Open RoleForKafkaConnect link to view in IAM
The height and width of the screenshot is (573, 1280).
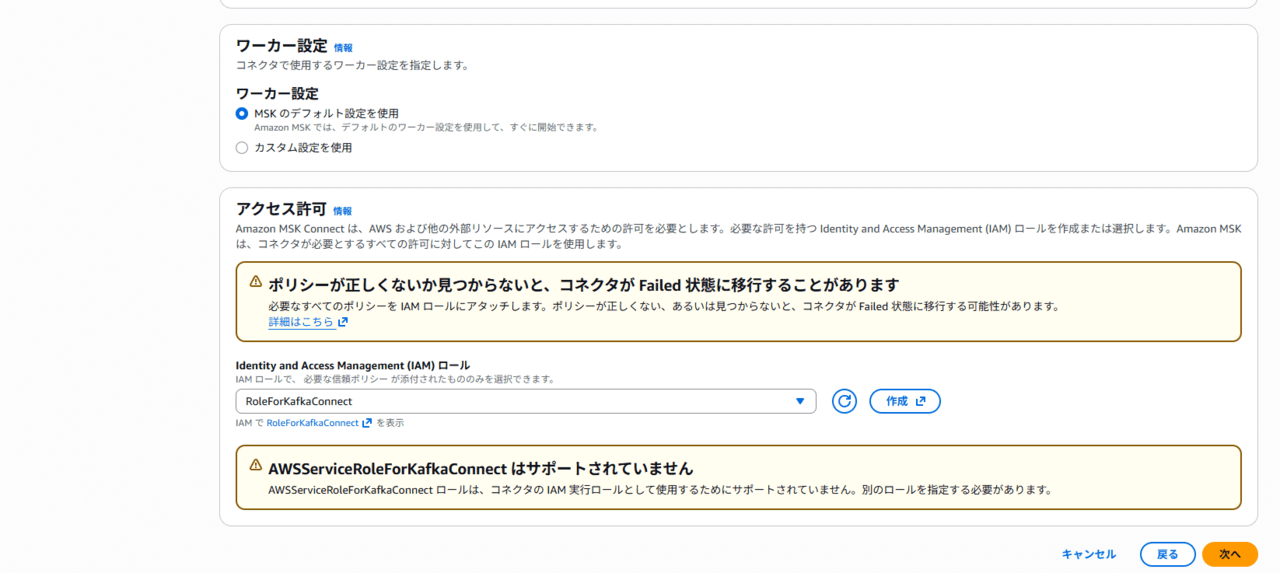pyautogui.click(x=312, y=423)
